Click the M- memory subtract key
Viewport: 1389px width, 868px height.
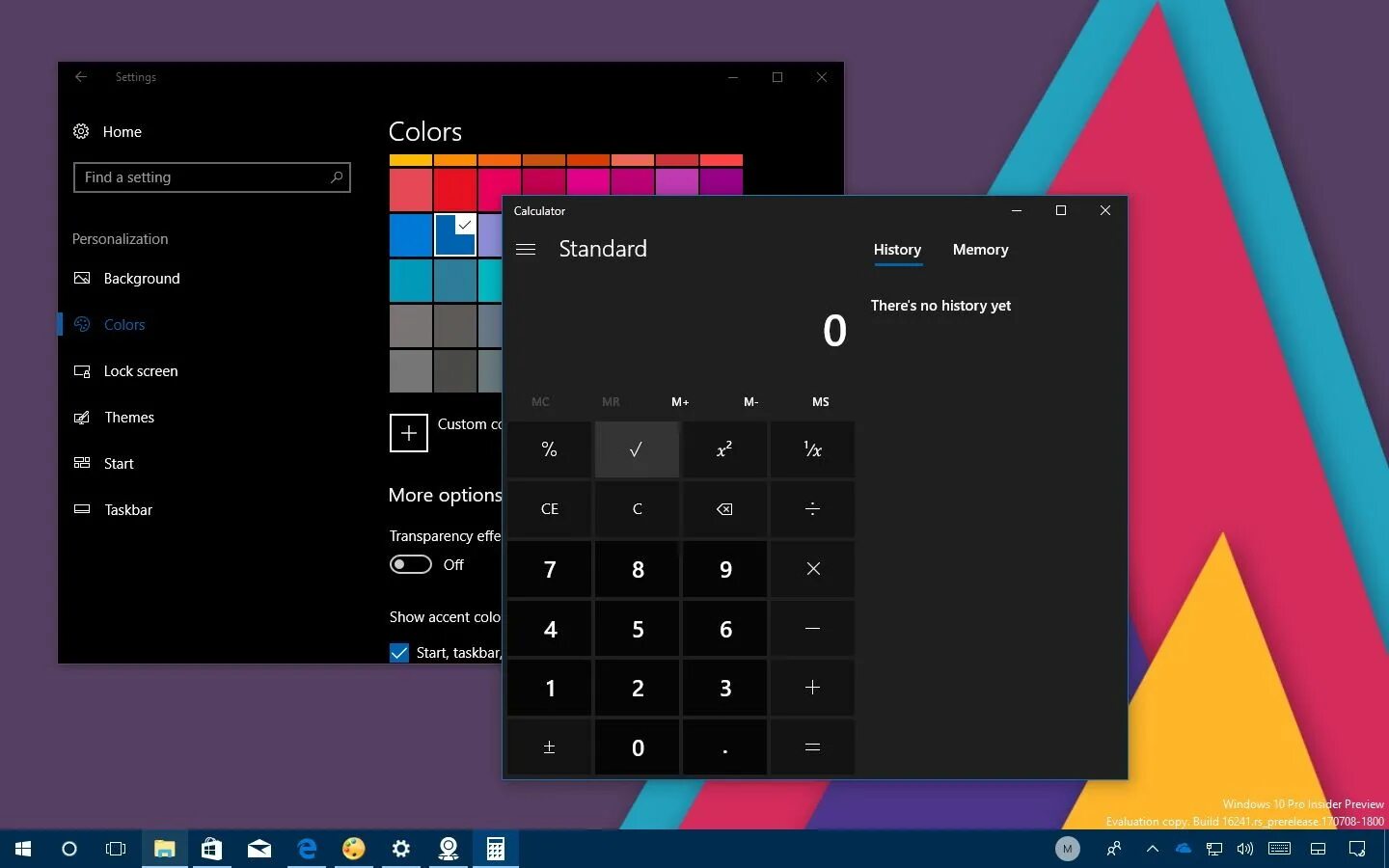[x=750, y=402]
